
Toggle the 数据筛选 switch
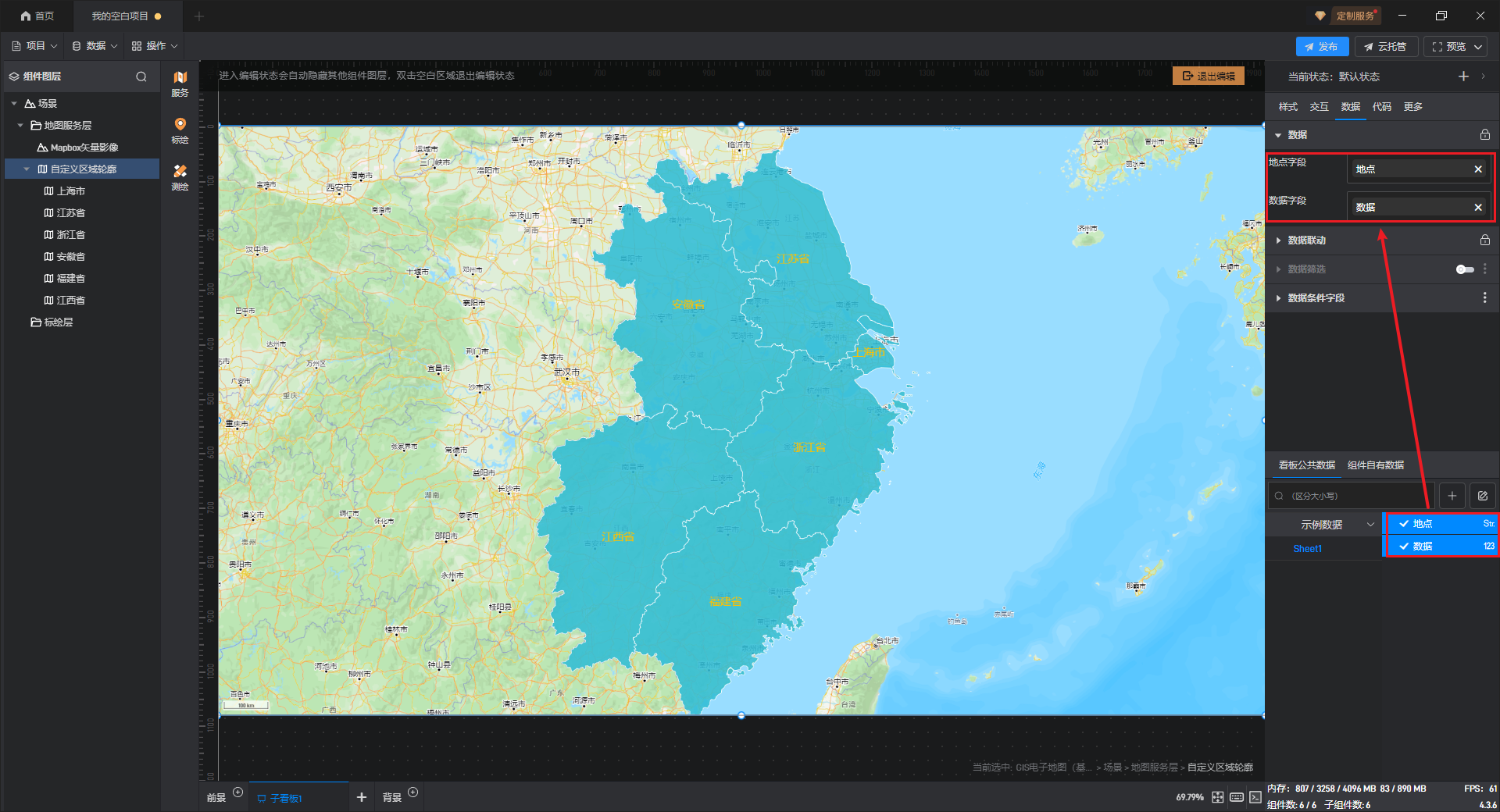1465,269
